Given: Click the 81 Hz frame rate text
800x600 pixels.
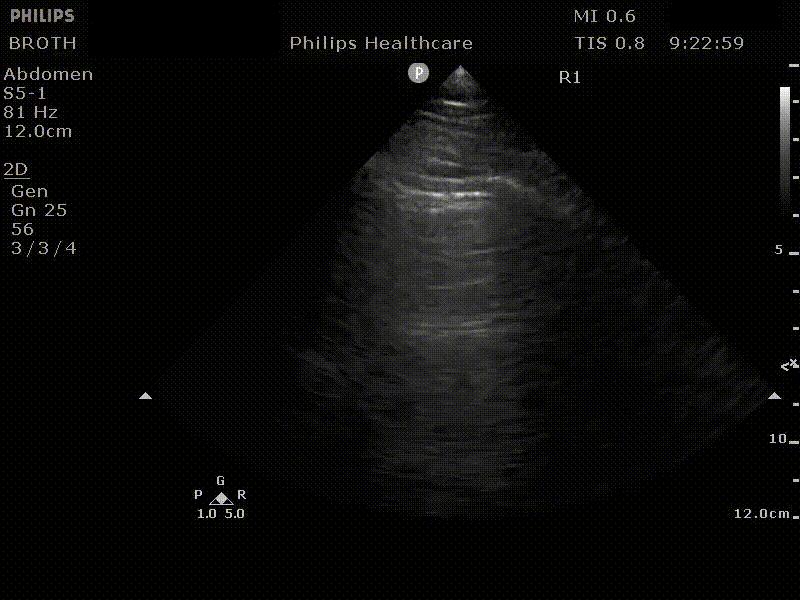Looking at the screenshot, I should click(x=31, y=112).
